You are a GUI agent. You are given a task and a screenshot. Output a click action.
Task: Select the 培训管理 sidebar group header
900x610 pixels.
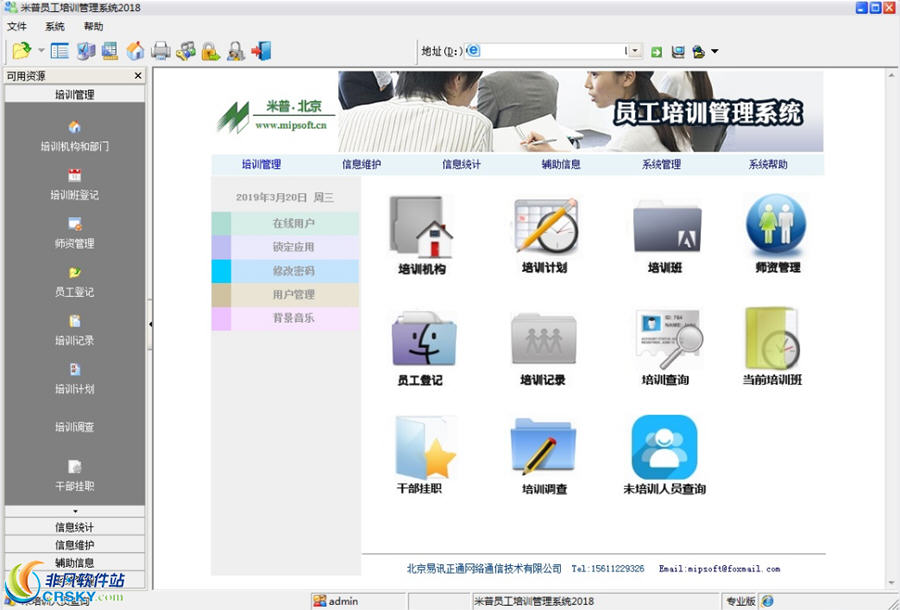coord(75,95)
